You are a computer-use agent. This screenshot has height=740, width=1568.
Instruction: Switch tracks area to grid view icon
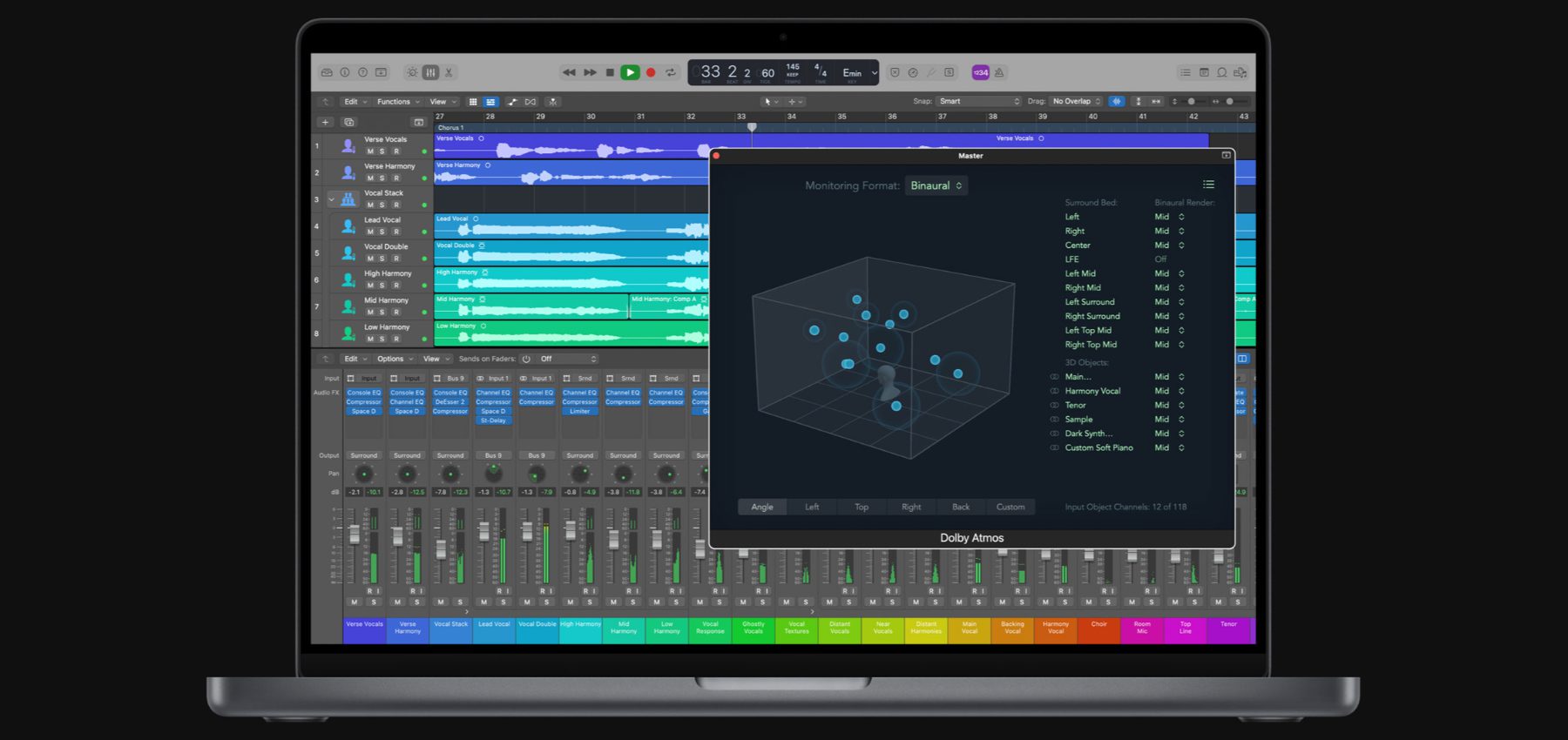(473, 102)
